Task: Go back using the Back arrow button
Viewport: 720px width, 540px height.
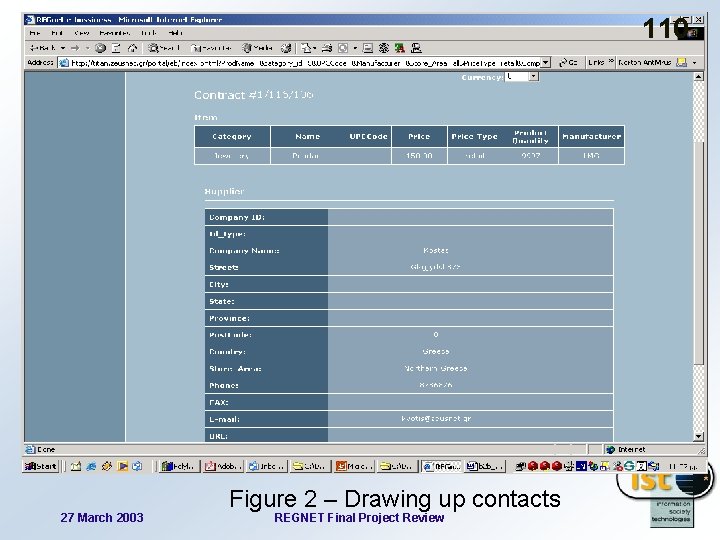Action: point(42,48)
